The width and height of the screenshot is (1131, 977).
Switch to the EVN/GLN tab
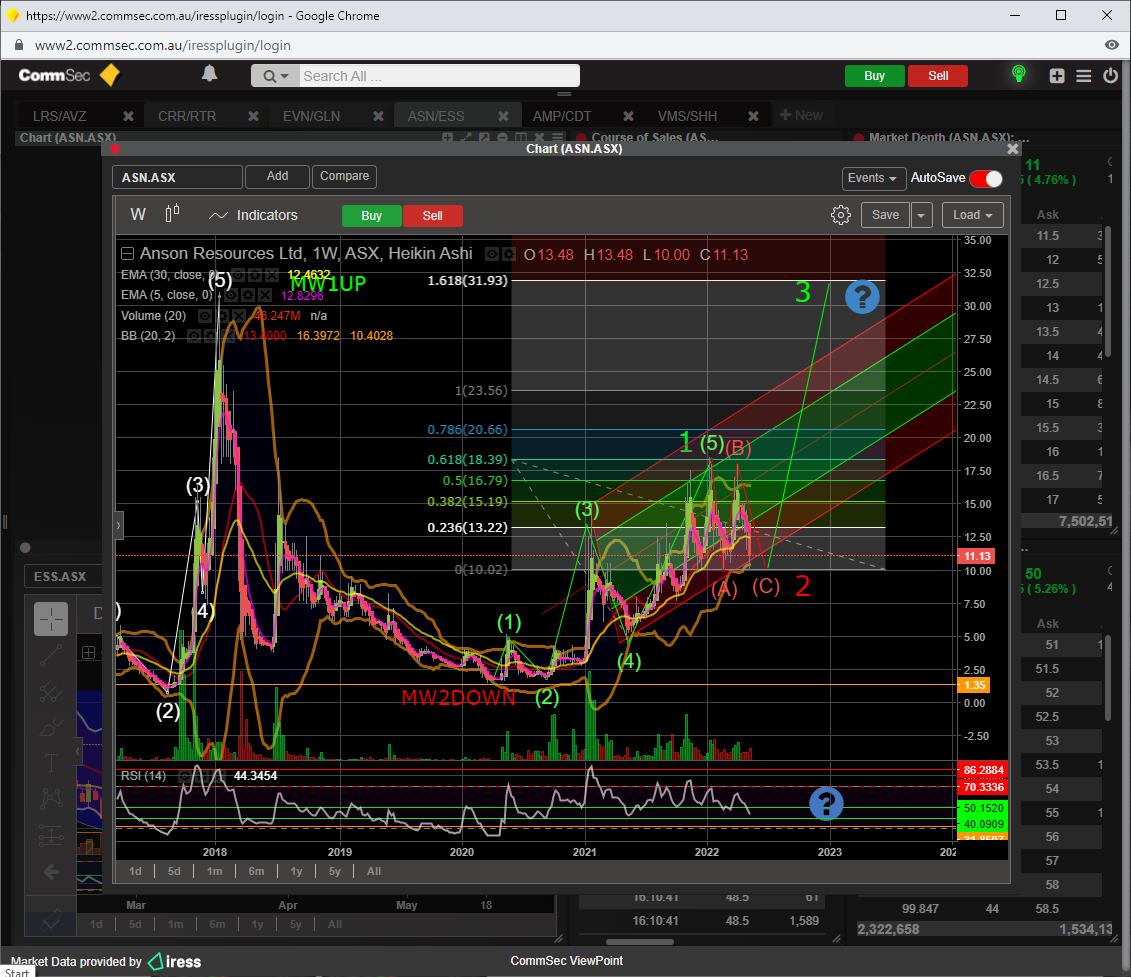[x=312, y=116]
